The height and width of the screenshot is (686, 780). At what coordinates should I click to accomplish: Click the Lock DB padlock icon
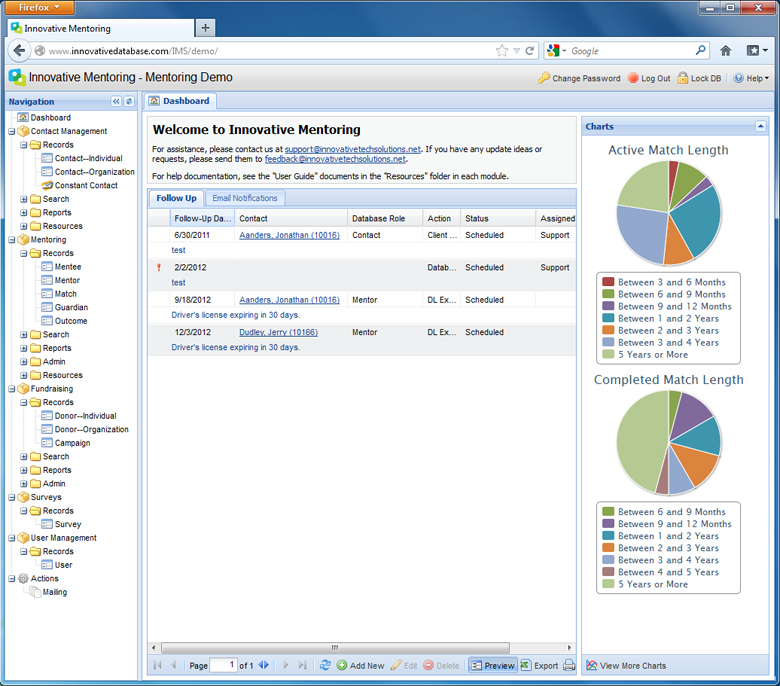[x=682, y=78]
